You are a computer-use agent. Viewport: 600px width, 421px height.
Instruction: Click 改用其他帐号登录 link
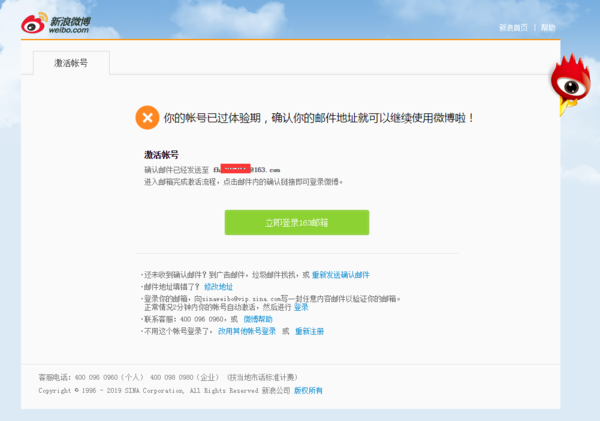tap(247, 331)
